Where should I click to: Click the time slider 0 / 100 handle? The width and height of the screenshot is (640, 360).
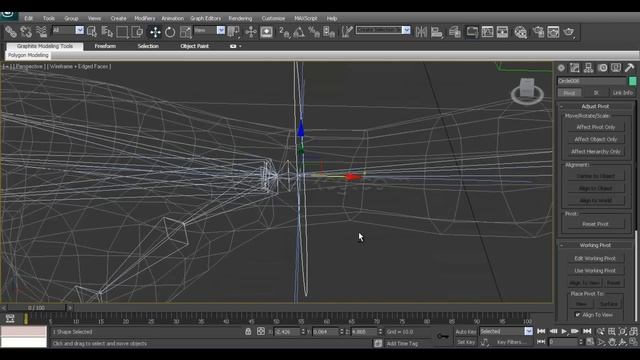point(37,307)
